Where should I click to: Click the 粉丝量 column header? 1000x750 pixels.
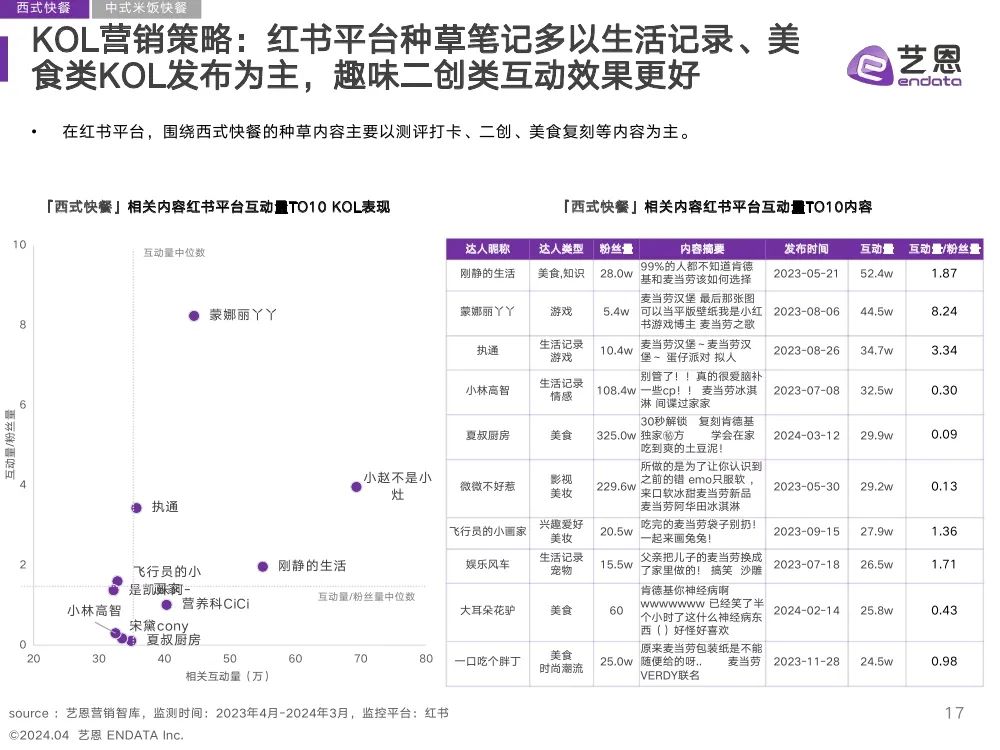pos(616,249)
